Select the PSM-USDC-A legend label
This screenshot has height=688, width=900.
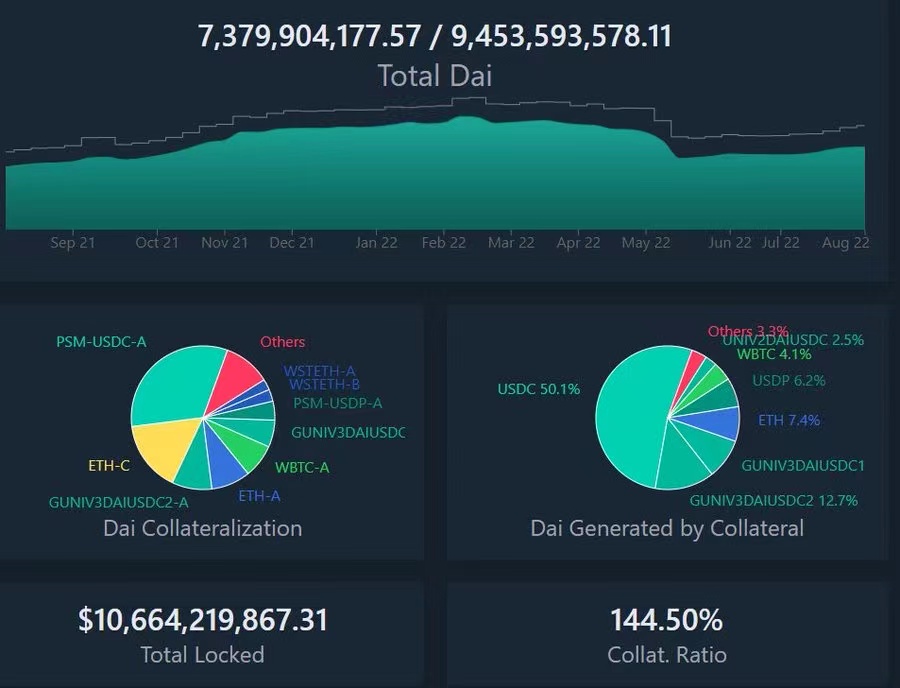pyautogui.click(x=101, y=342)
